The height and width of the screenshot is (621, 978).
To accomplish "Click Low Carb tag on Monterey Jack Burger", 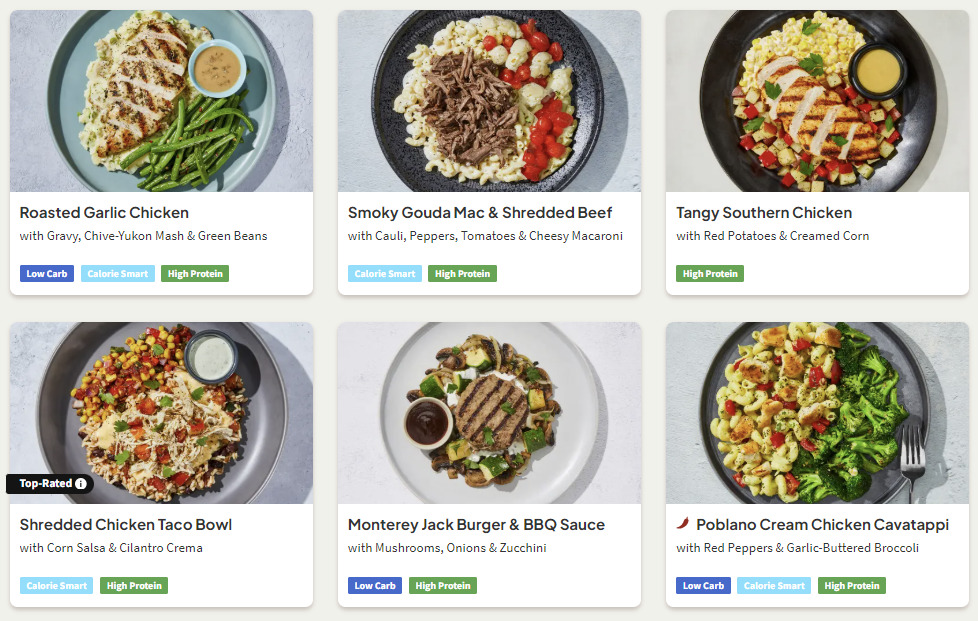I will (375, 586).
